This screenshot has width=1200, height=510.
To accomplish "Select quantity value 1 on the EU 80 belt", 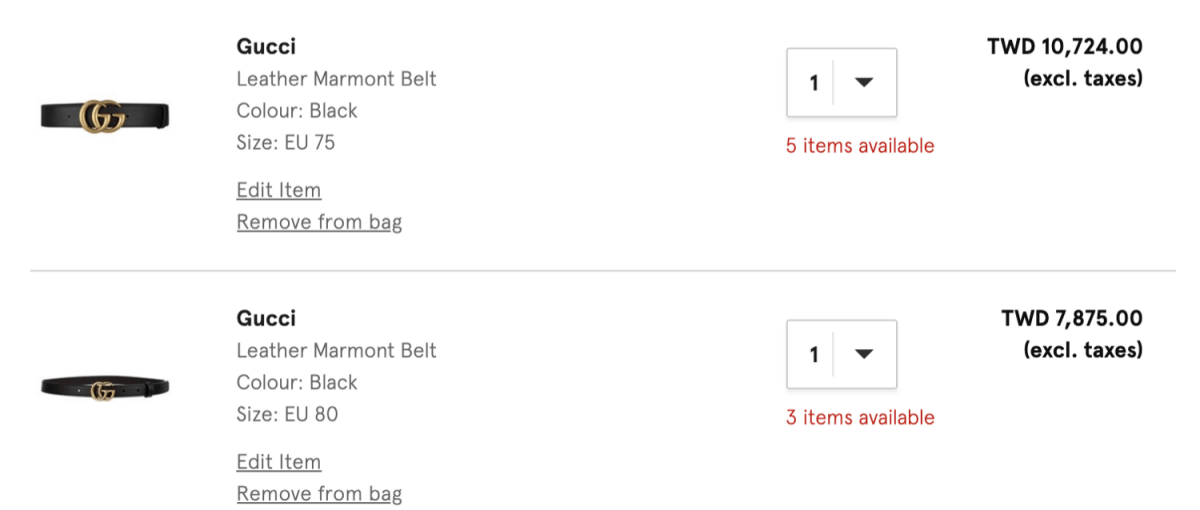I will (813, 355).
